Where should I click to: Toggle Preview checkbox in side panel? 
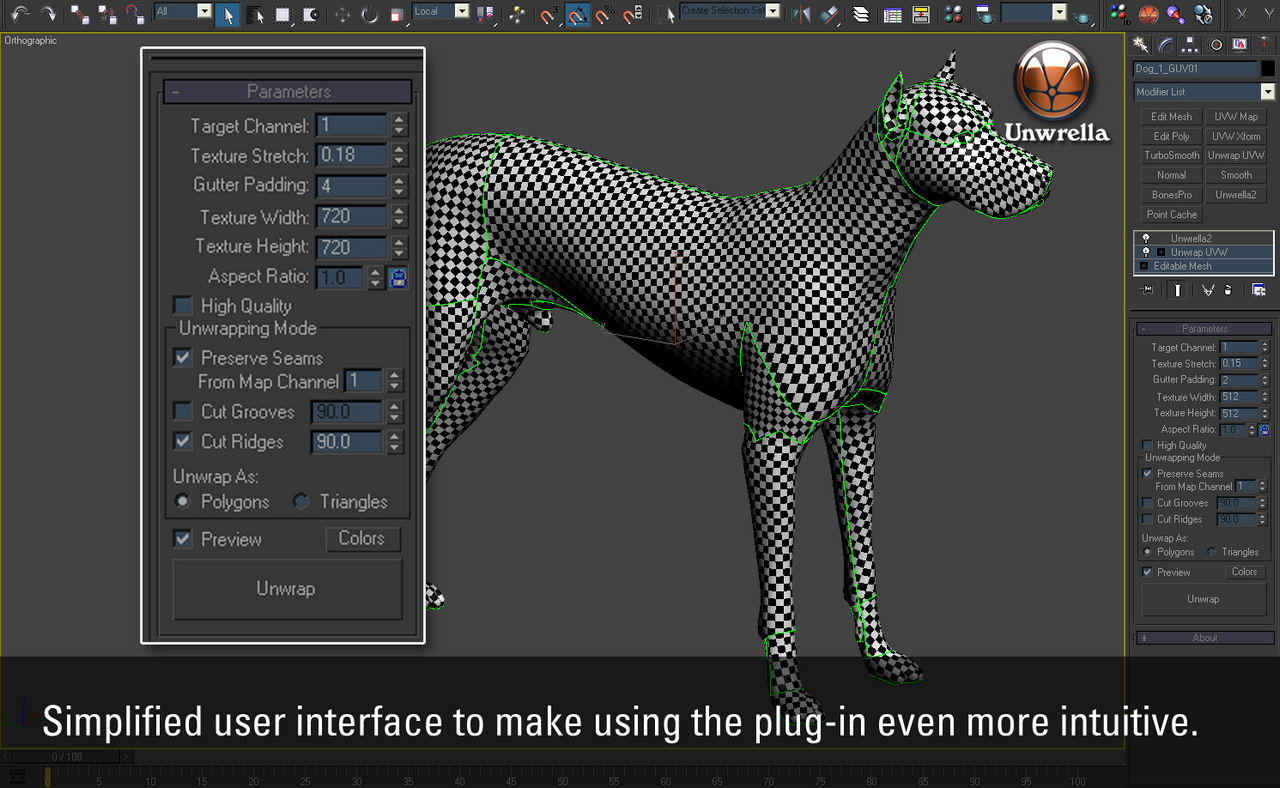pos(1147,572)
